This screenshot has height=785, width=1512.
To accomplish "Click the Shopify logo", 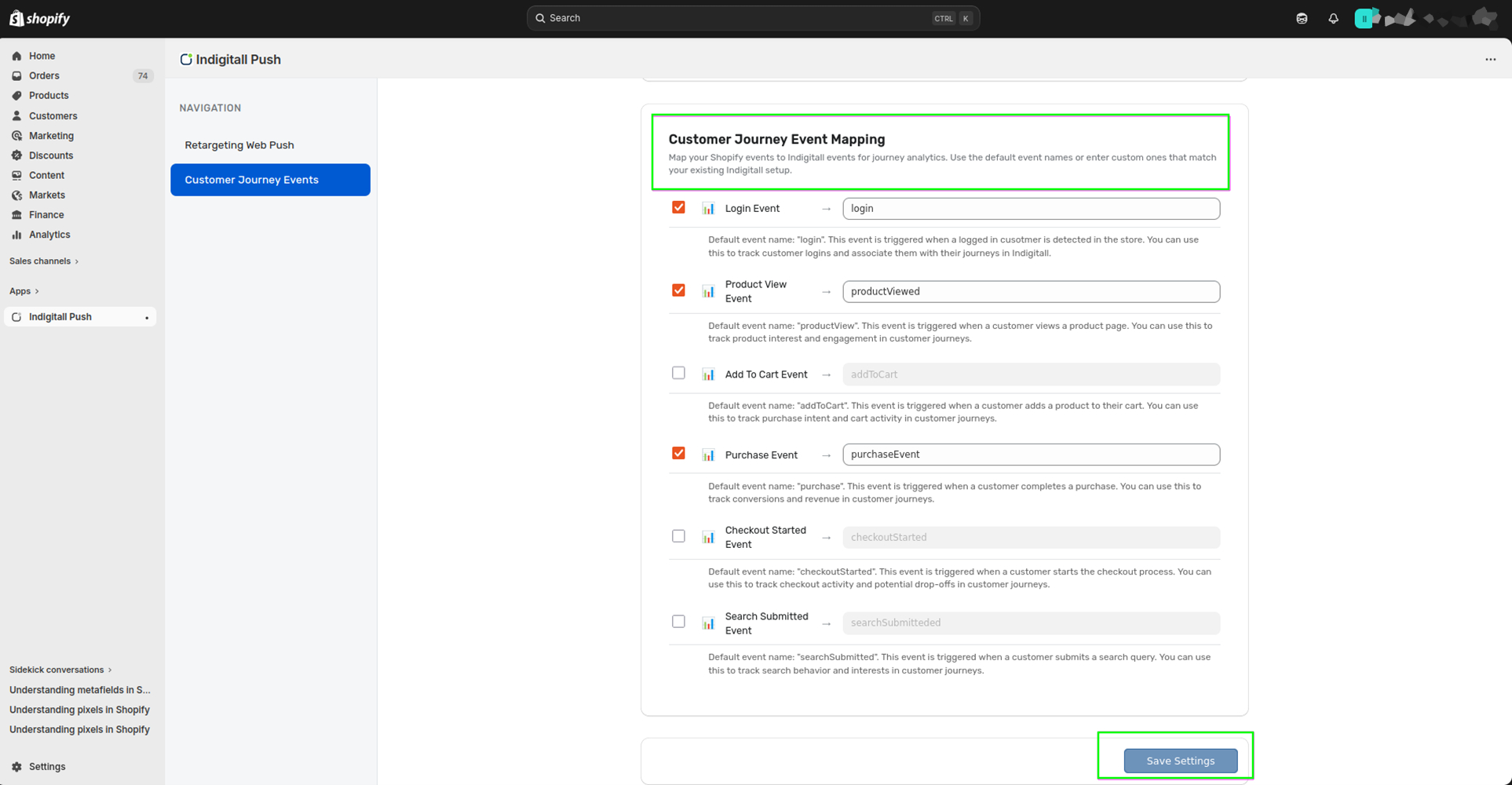I will pyautogui.click(x=39, y=18).
